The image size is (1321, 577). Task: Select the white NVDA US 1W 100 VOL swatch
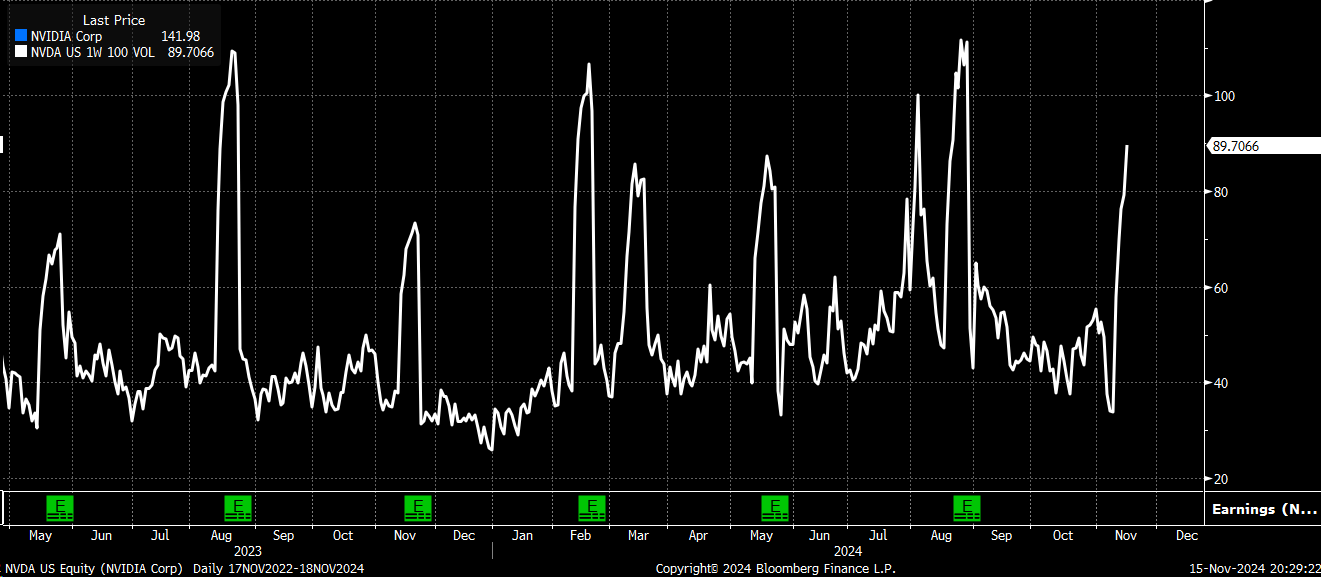pyautogui.click(x=20, y=53)
